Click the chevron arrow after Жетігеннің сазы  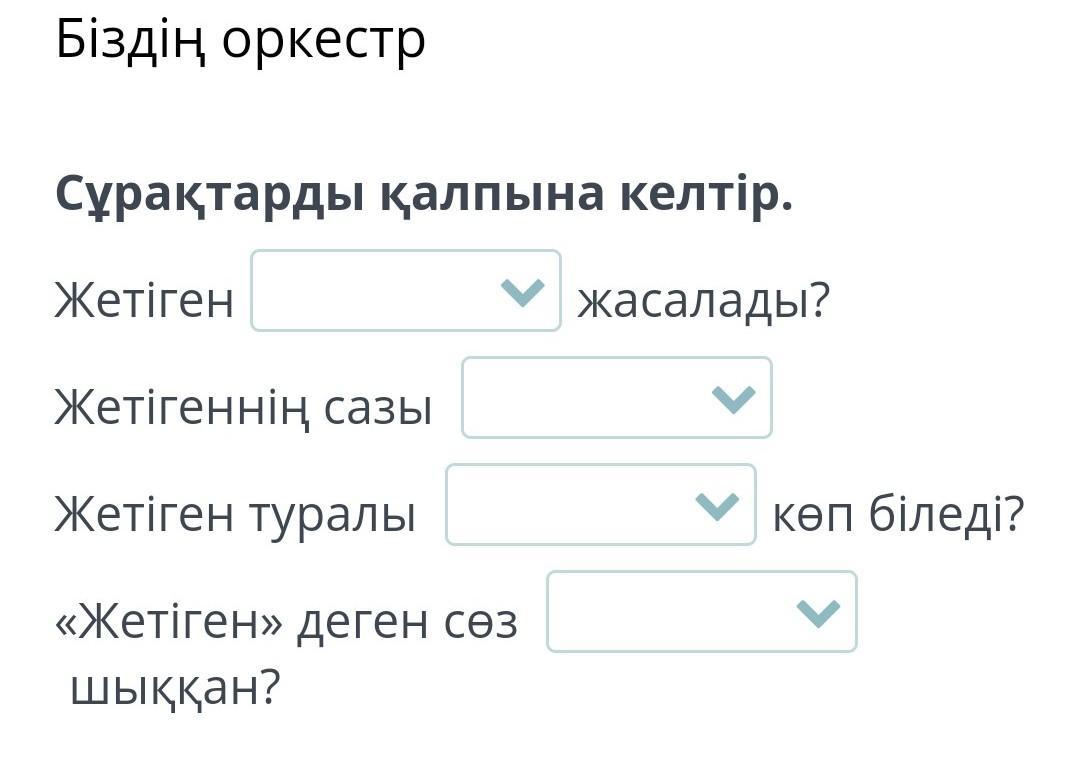click(x=733, y=399)
